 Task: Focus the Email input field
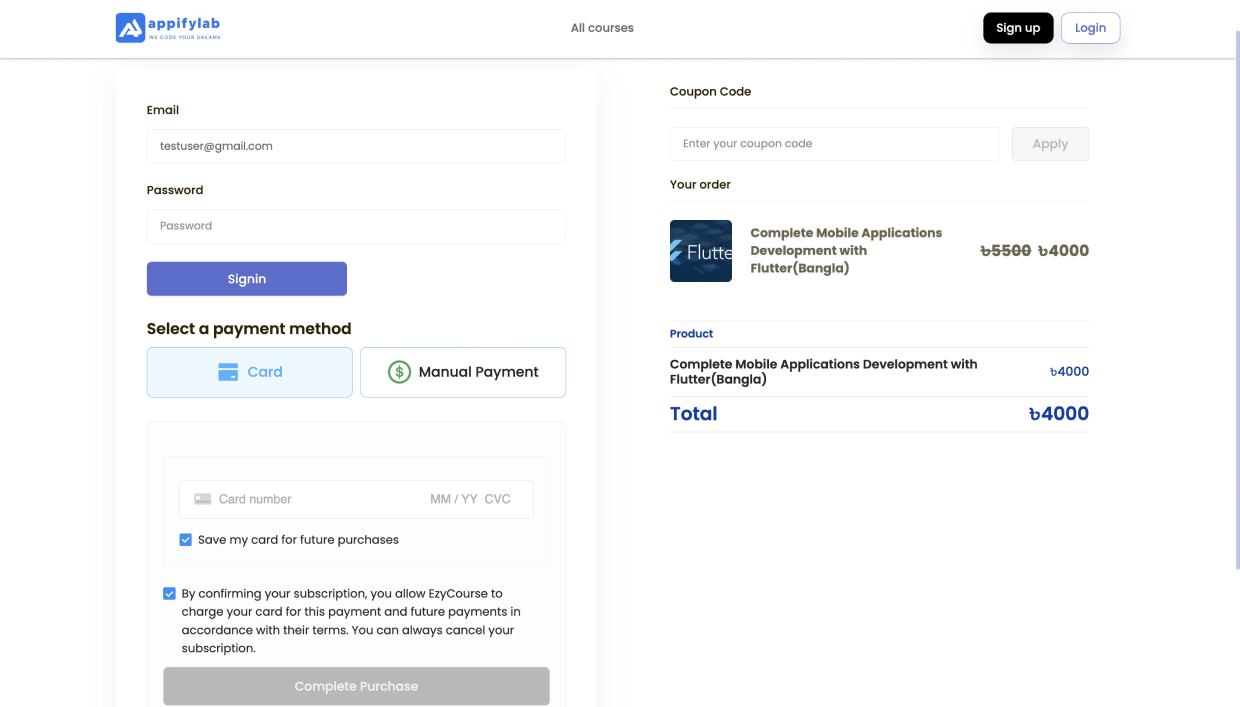click(x=356, y=146)
